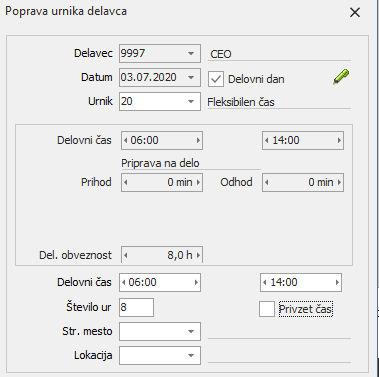Increase lower Delovni čas end 14:00
Screen dimensions: 379x377
[x=337, y=282]
